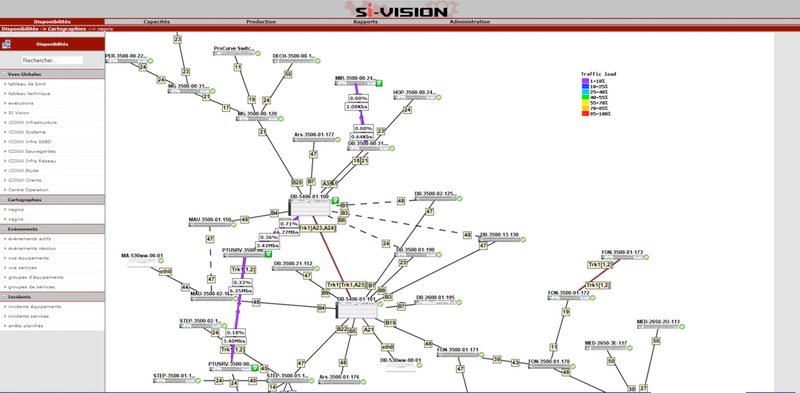Switch to the Rapports top menu
The height and width of the screenshot is (393, 800).
pyautogui.click(x=365, y=22)
